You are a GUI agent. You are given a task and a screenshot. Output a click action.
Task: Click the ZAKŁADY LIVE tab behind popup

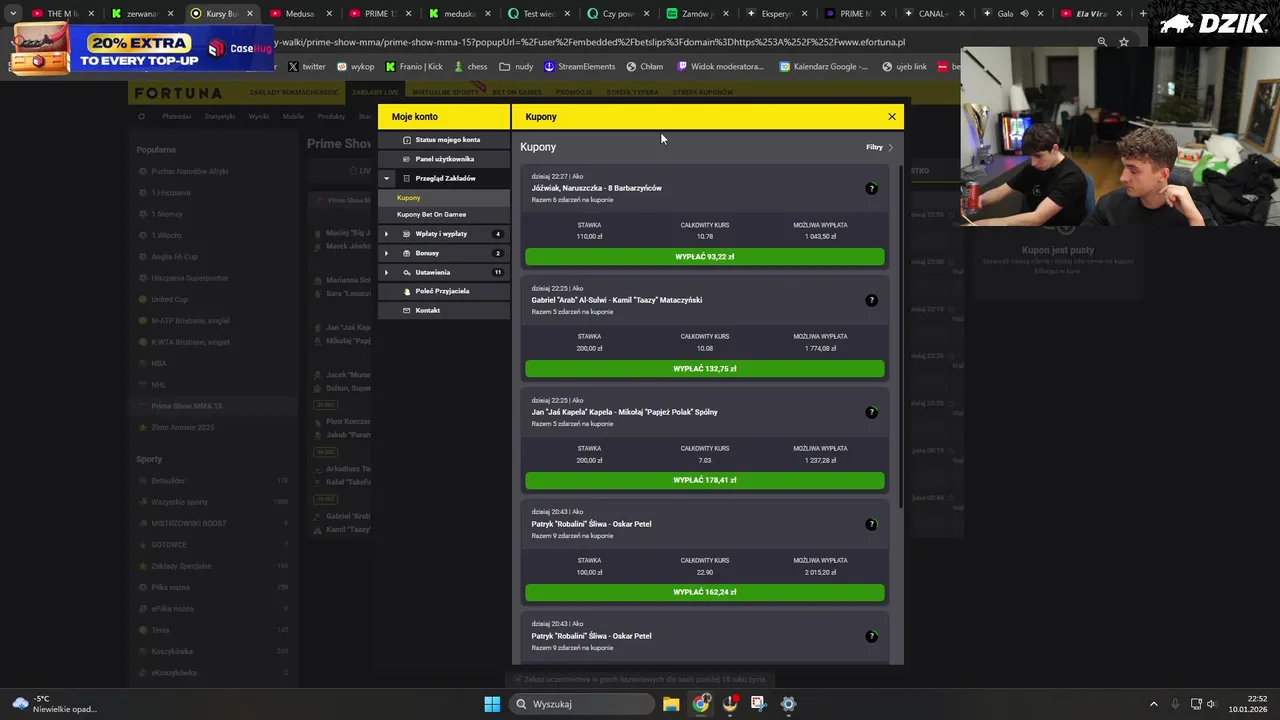(375, 93)
